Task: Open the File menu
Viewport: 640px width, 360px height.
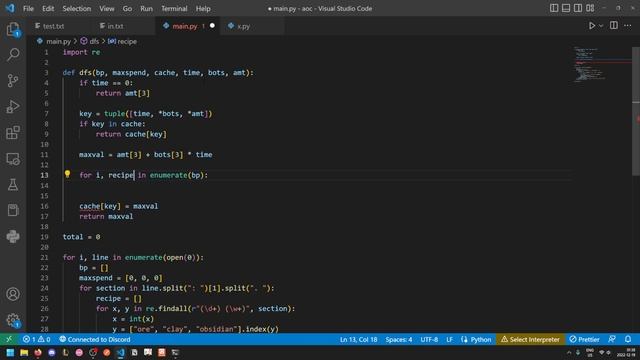Action: coord(28,8)
